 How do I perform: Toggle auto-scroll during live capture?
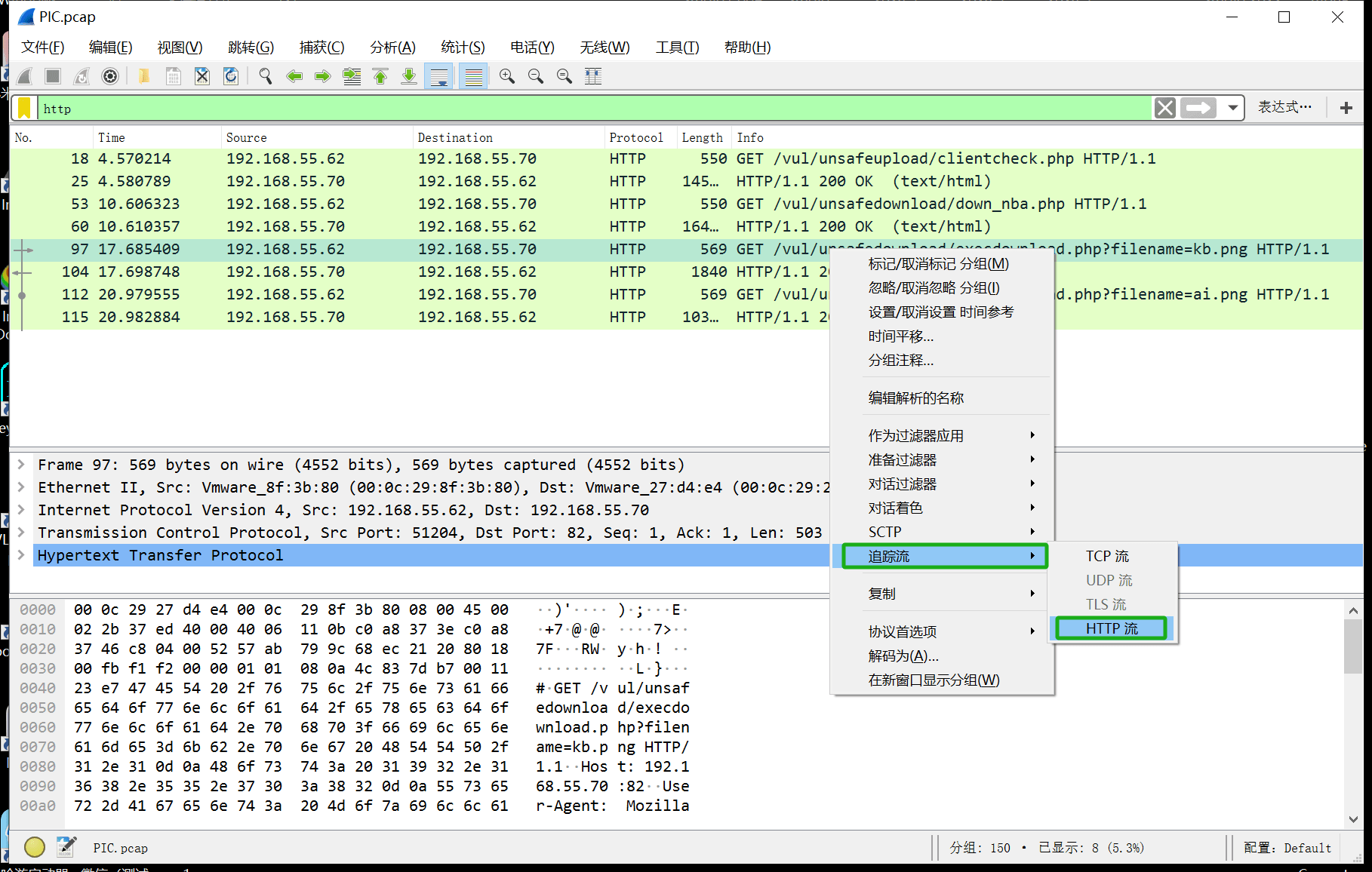[438, 76]
